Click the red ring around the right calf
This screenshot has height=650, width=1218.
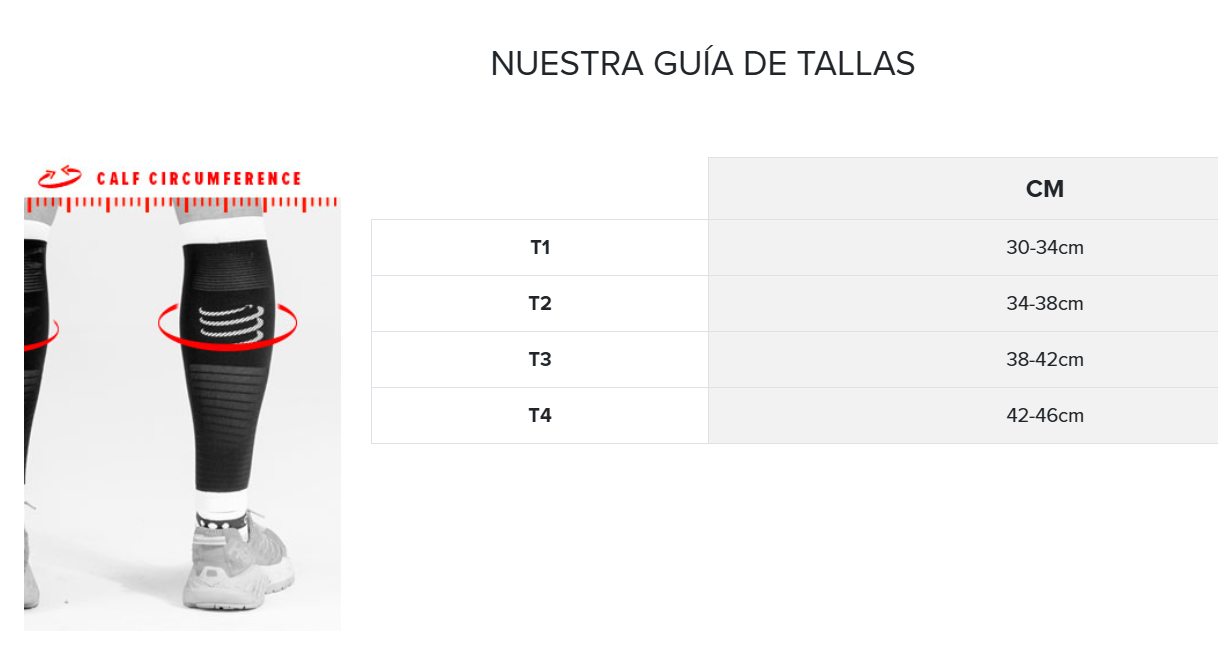coord(280,335)
